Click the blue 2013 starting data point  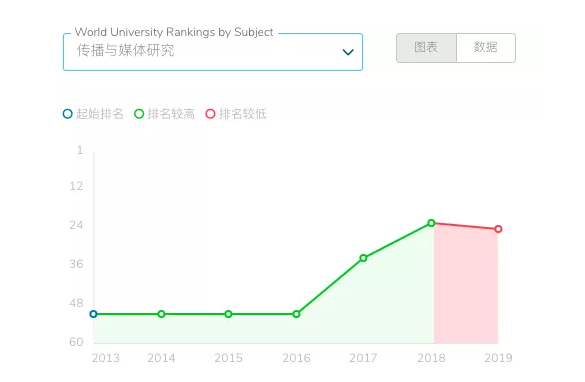[94, 314]
